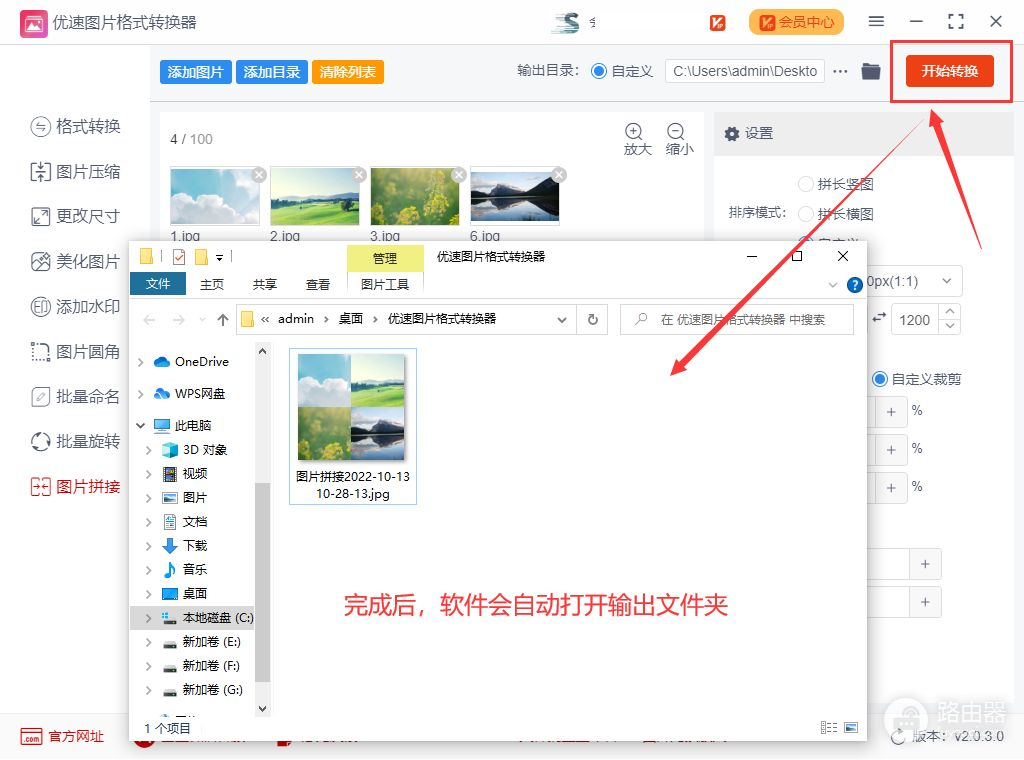The height and width of the screenshot is (760, 1024).
Task: Expand the 3D 对象 tree node
Action: (148, 450)
